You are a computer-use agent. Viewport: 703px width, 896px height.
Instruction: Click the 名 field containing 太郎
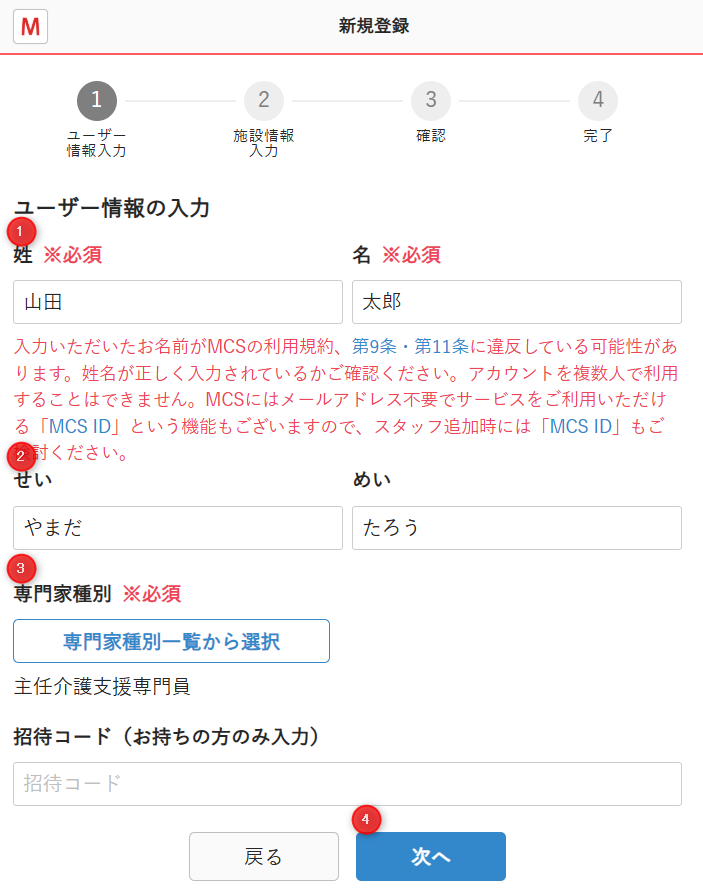(517, 302)
